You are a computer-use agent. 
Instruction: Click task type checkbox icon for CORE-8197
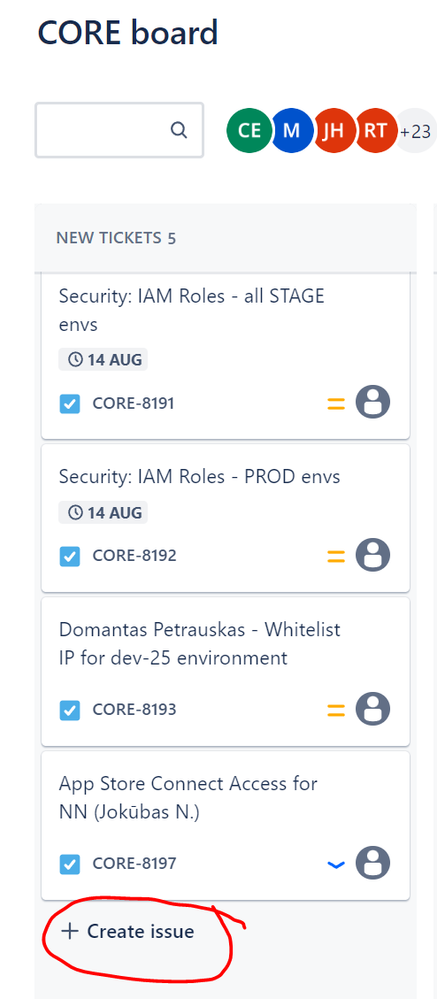69,864
